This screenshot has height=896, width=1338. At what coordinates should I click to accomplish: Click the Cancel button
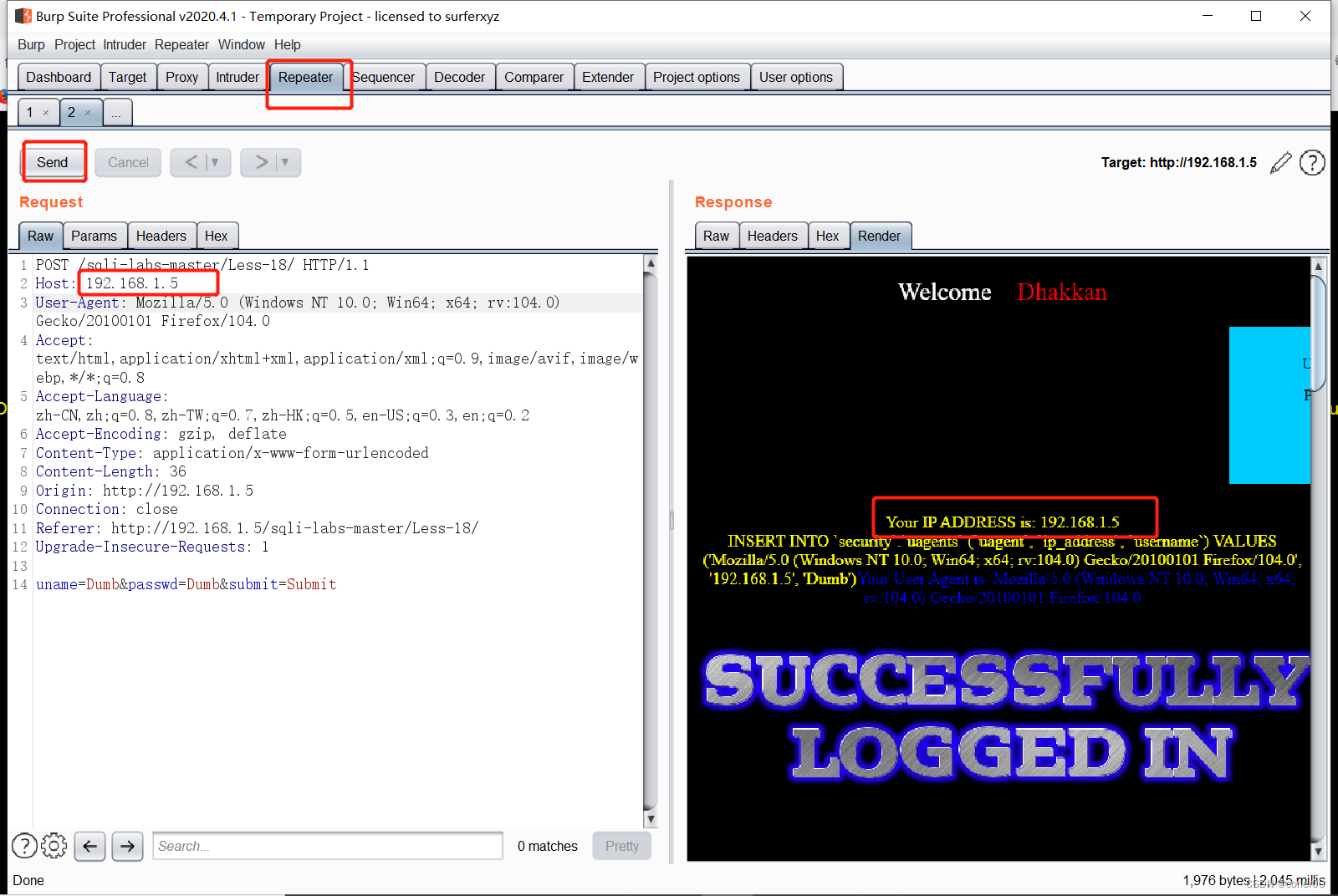click(128, 162)
